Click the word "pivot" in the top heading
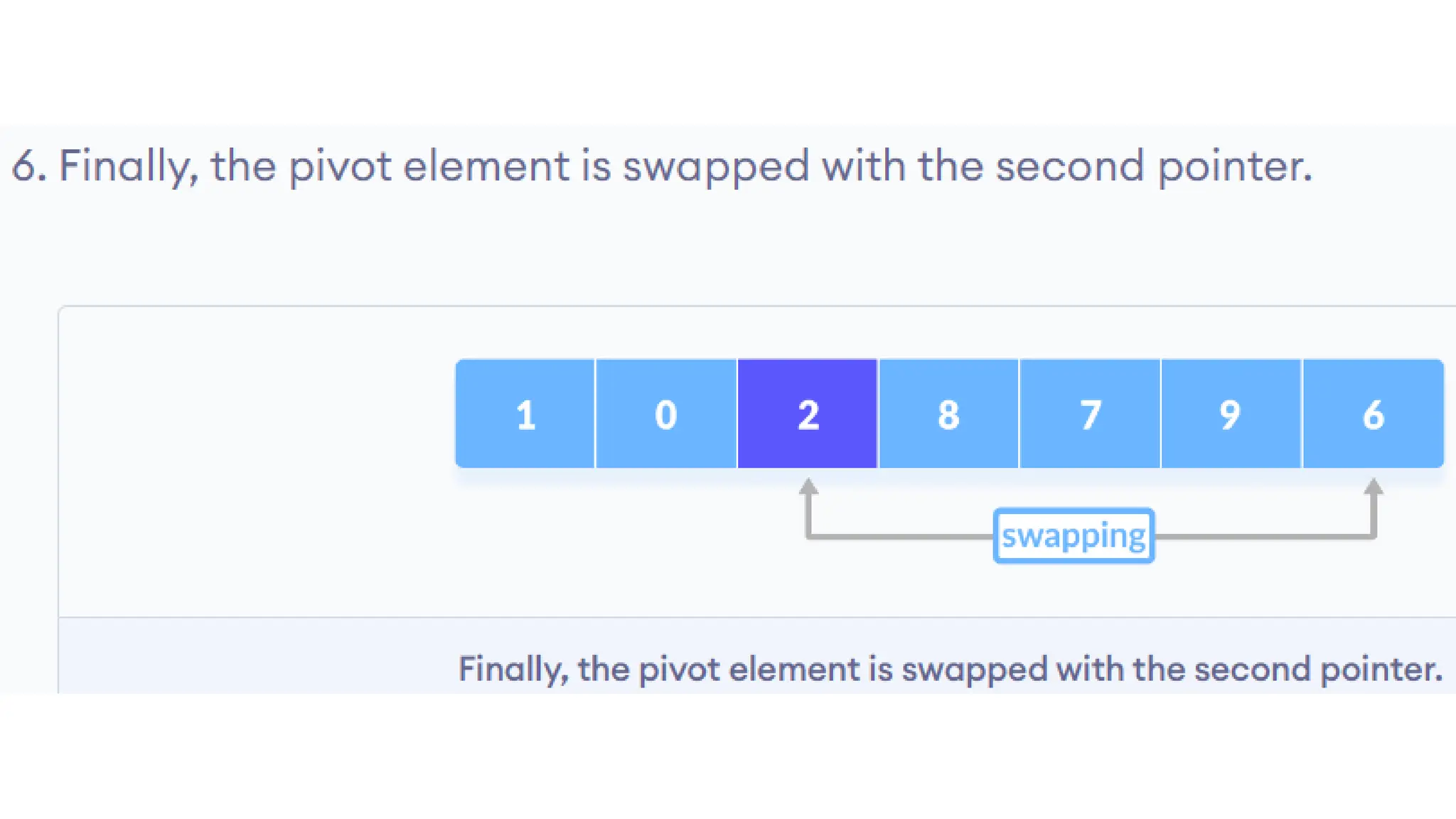 click(340, 168)
